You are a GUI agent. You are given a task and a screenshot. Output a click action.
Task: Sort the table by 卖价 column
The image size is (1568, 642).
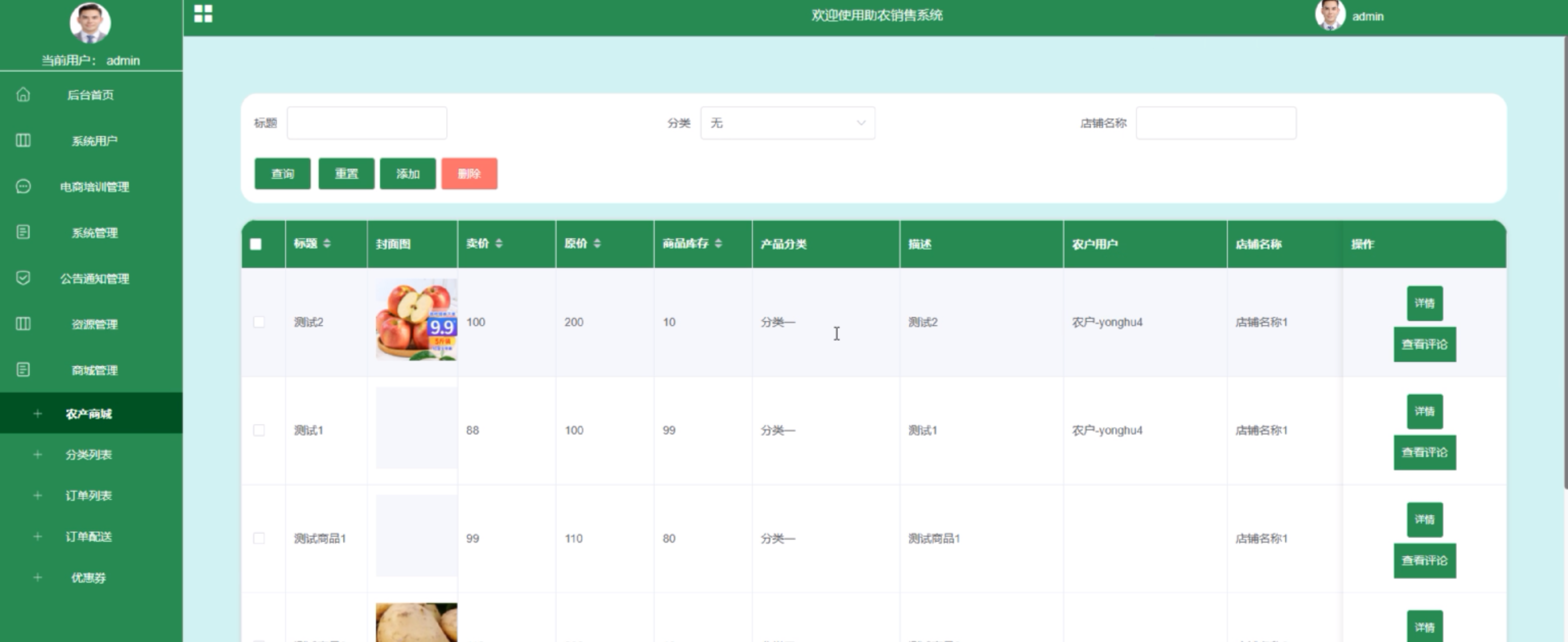[x=499, y=244]
